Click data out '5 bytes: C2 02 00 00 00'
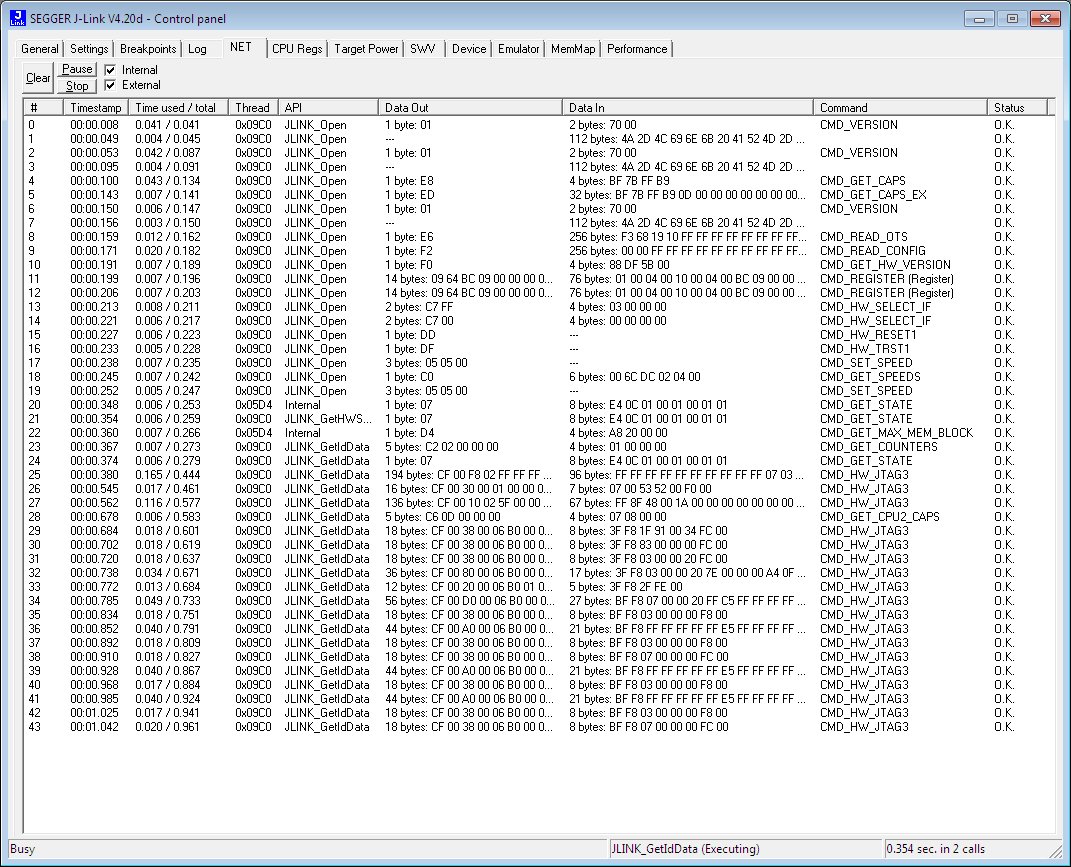The image size is (1071, 867). pos(442,447)
